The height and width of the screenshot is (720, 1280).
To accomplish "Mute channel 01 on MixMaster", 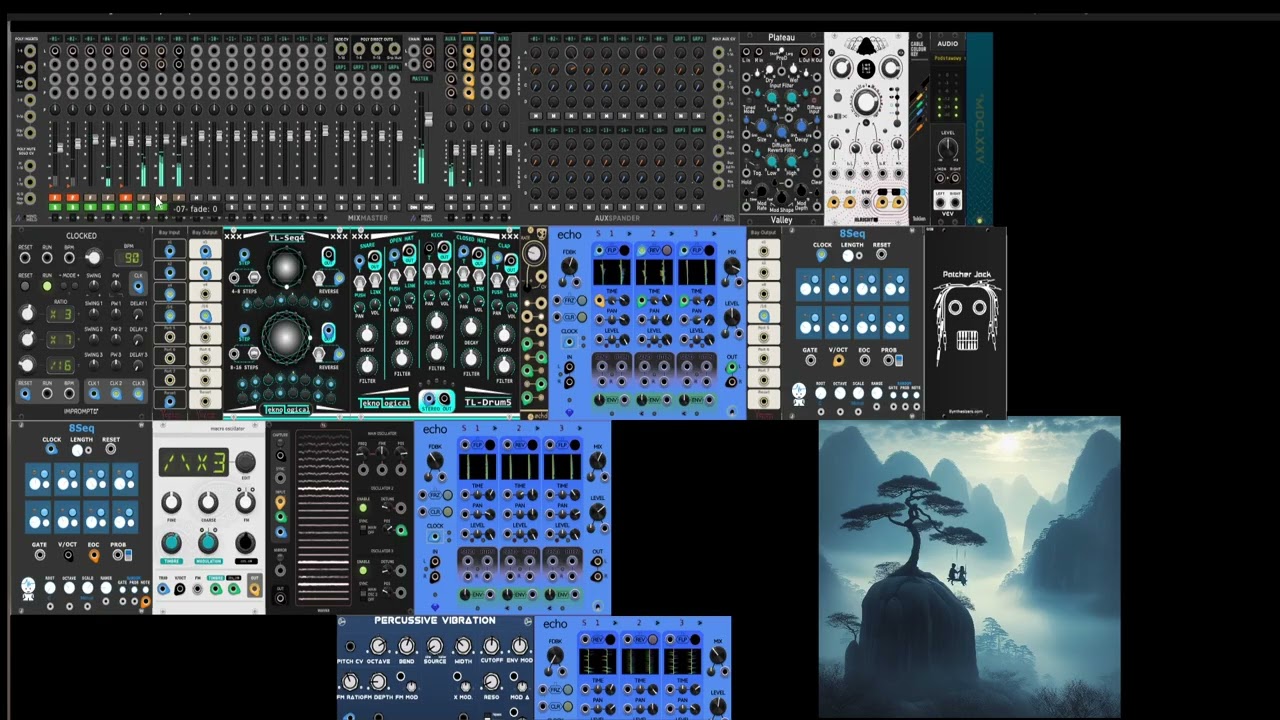I will tap(54, 198).
